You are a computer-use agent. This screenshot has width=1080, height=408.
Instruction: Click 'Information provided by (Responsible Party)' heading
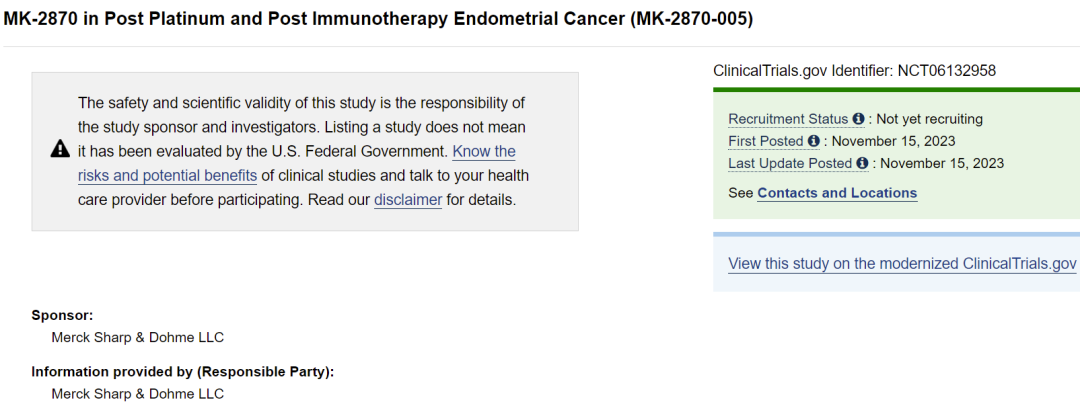(x=183, y=372)
